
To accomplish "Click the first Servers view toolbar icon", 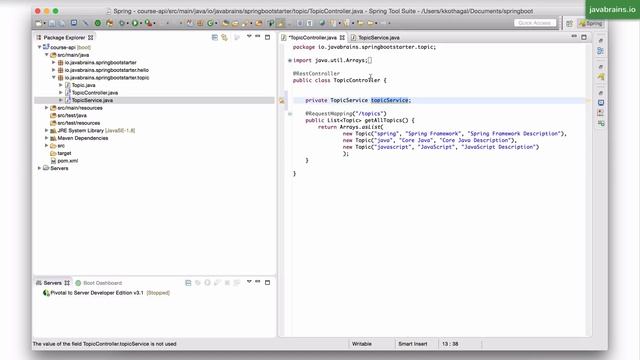I will [x=188, y=282].
